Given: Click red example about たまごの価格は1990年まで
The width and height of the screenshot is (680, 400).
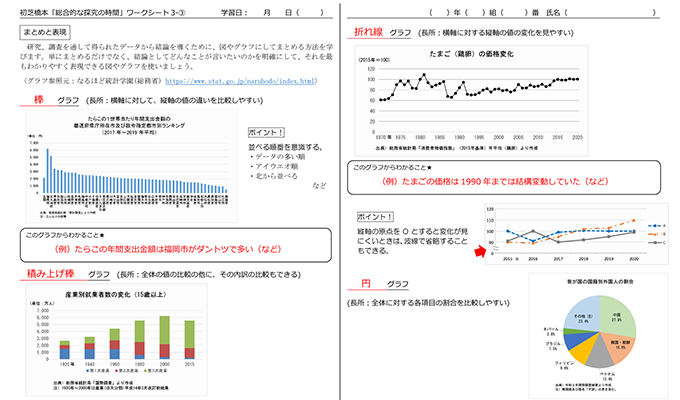Looking at the screenshot, I should [495, 181].
